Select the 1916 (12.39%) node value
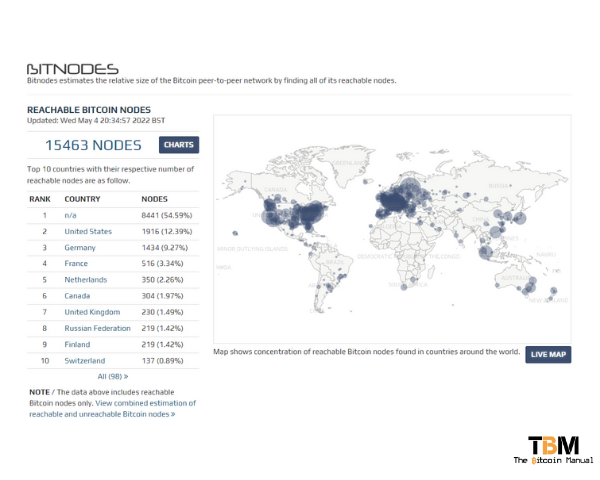The width and height of the screenshot is (600, 480). tap(167, 231)
